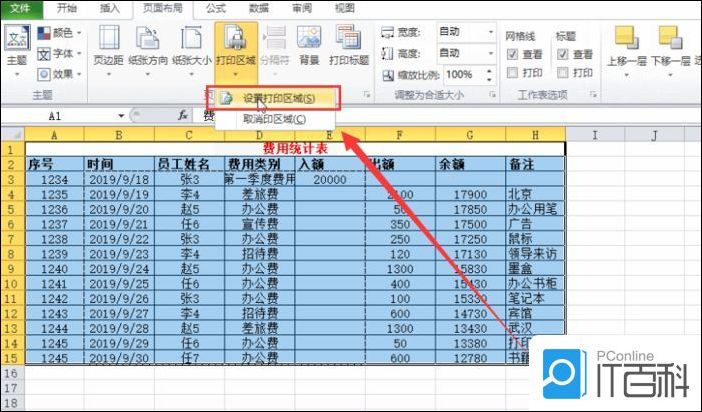Click the 背景 background icon

[x=309, y=39]
